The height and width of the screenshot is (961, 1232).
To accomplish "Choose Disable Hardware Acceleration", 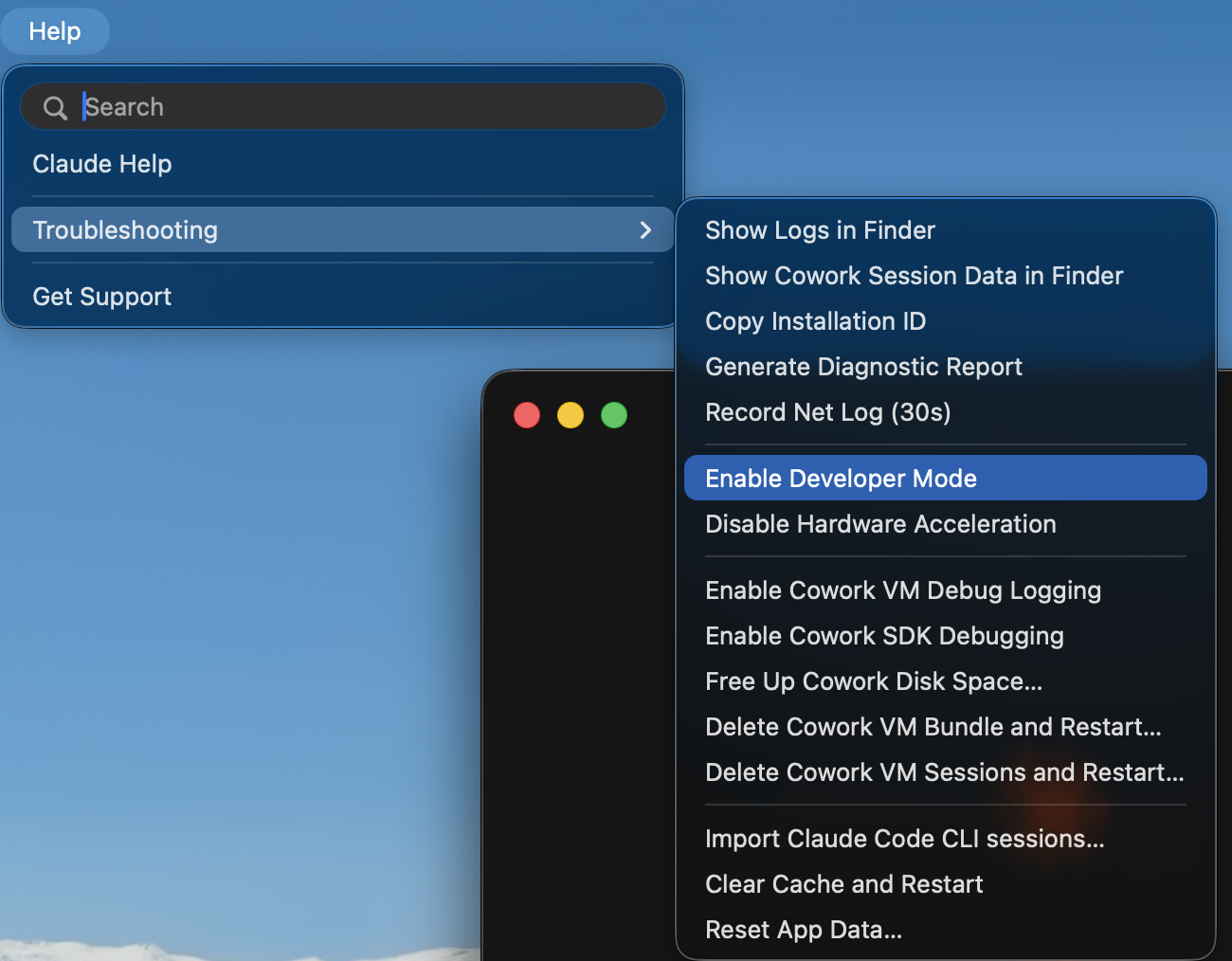I will pyautogui.click(x=946, y=524).
